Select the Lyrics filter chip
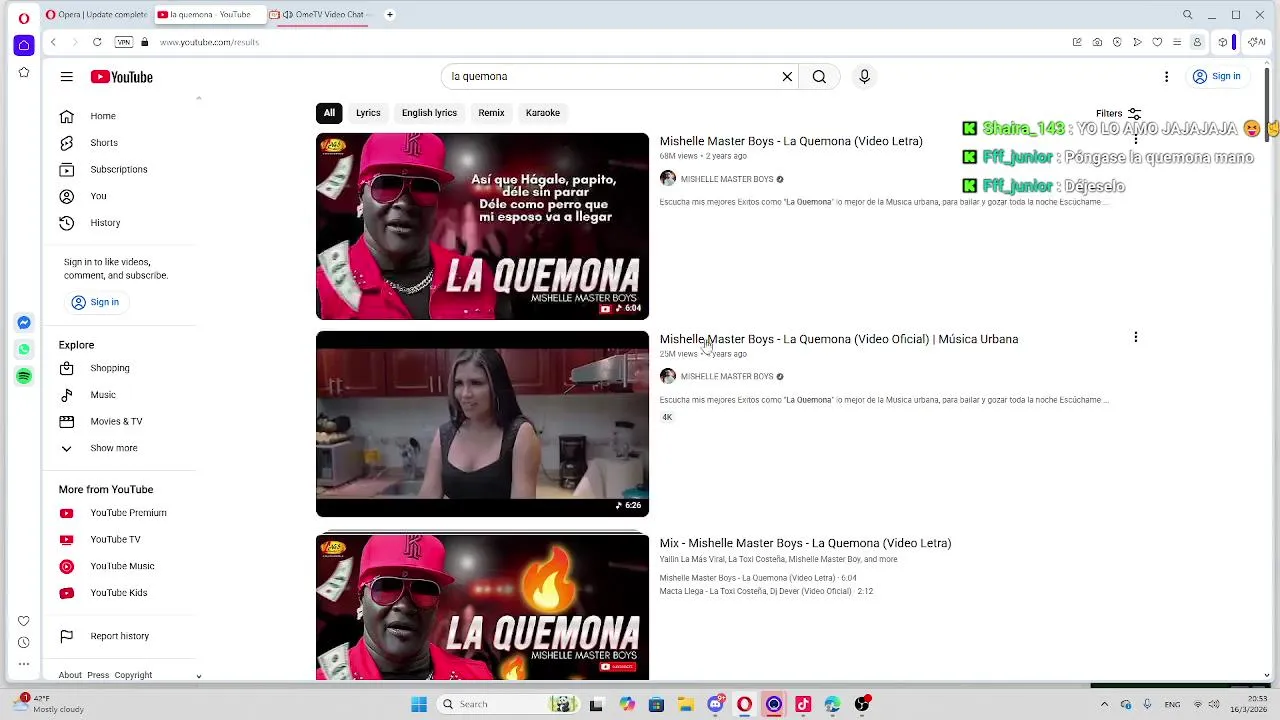The image size is (1280, 720). pyautogui.click(x=368, y=113)
